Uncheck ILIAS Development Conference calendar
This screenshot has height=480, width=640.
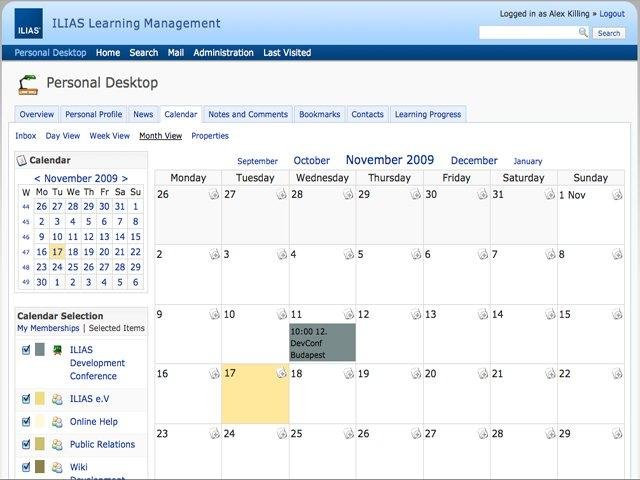click(x=26, y=350)
